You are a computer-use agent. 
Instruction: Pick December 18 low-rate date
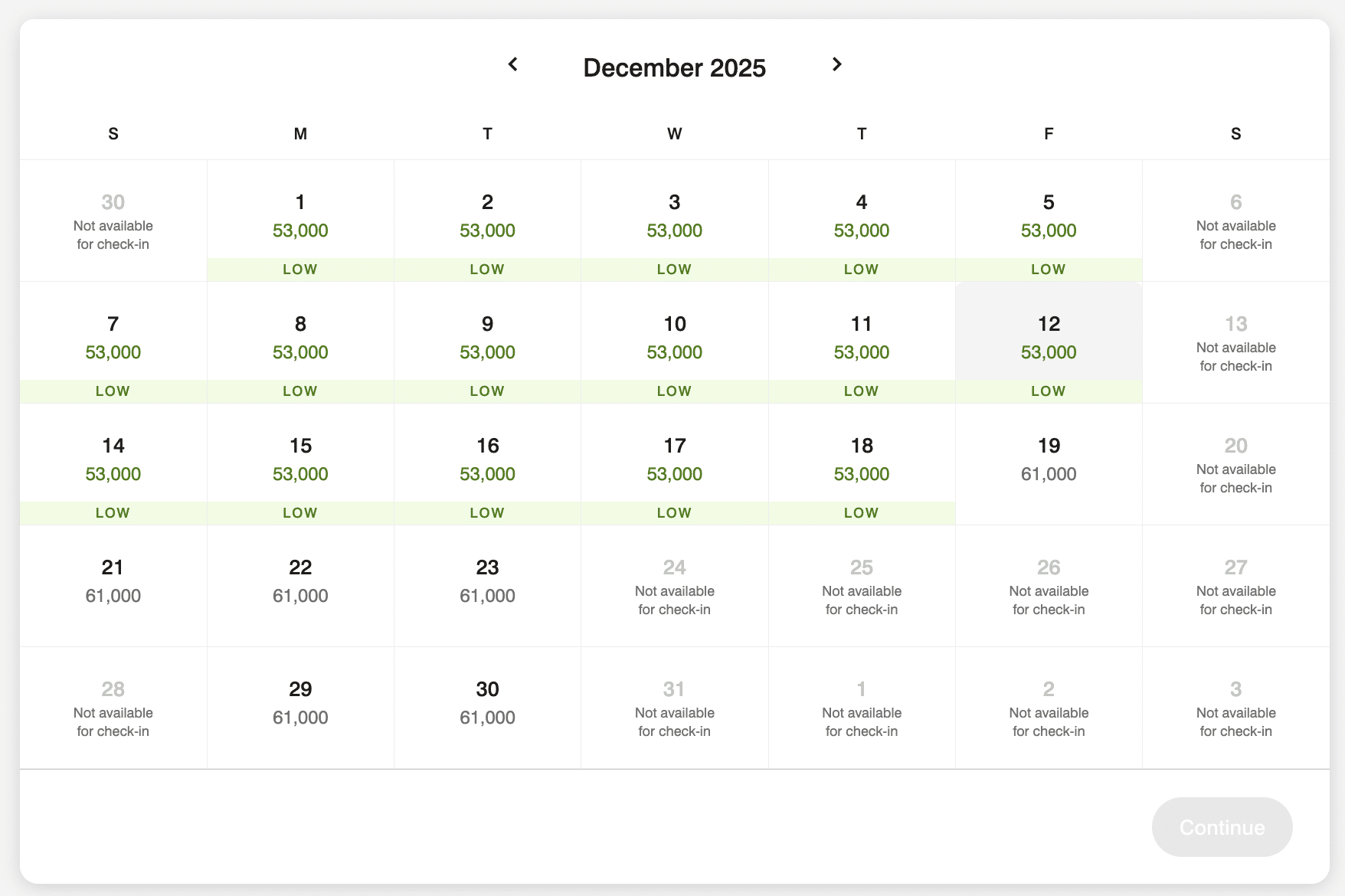click(862, 464)
